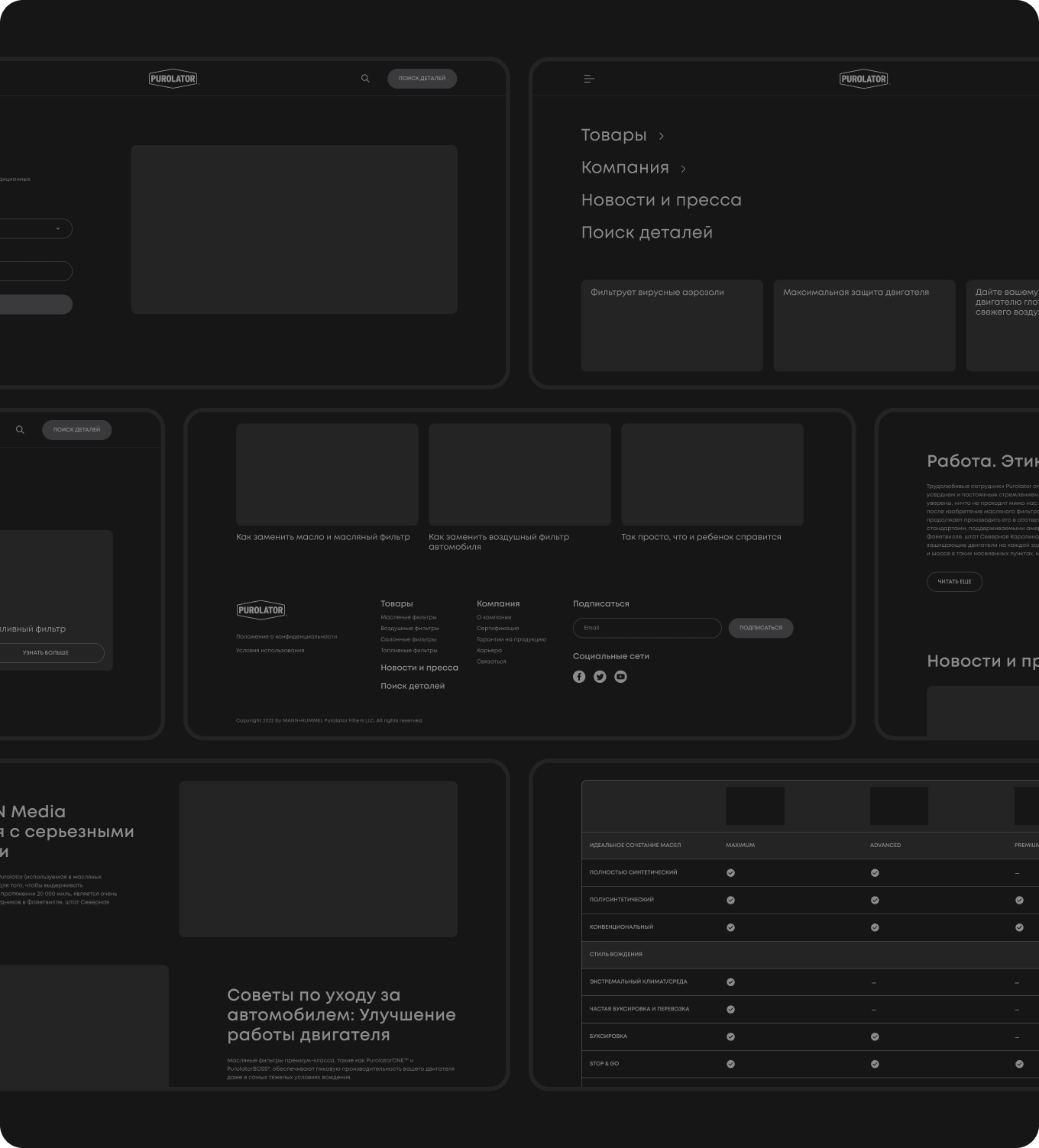This screenshot has height=1148, width=1039.
Task: Open the hamburger menu icon
Action: (589, 79)
